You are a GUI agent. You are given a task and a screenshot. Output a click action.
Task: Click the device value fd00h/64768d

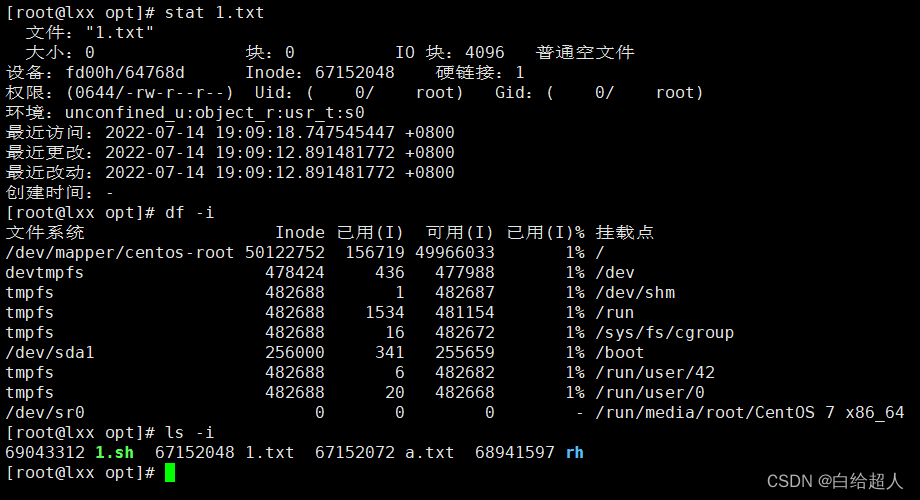(125, 72)
